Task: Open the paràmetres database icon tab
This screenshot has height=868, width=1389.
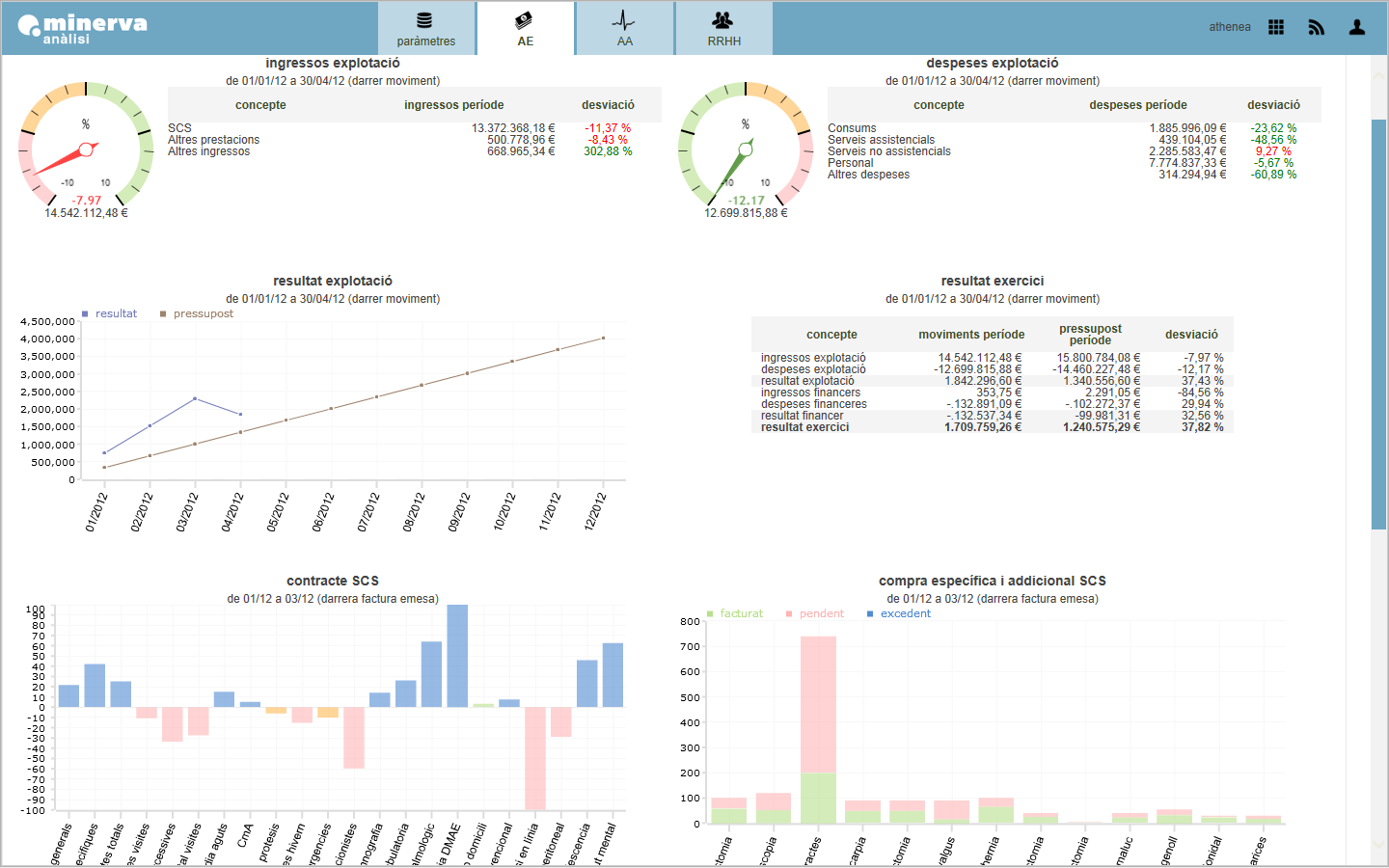Action: (x=425, y=28)
